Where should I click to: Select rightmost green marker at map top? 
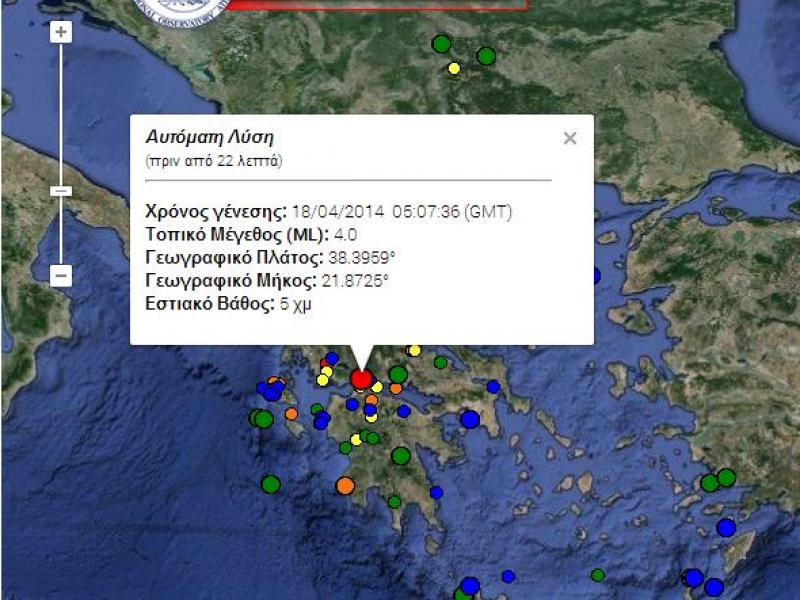[x=486, y=56]
